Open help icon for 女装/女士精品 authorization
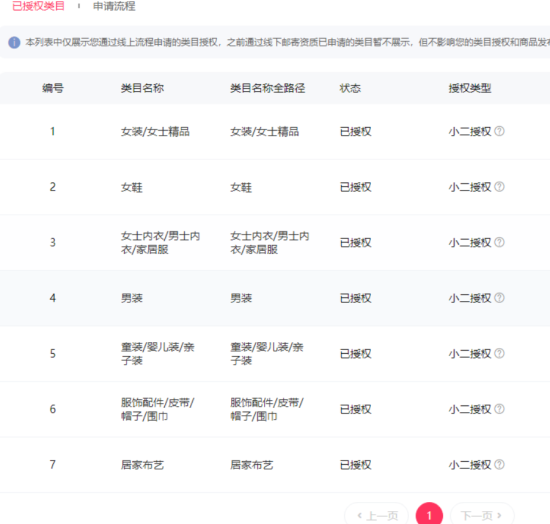Screen dimensions: 550x524 point(499,131)
